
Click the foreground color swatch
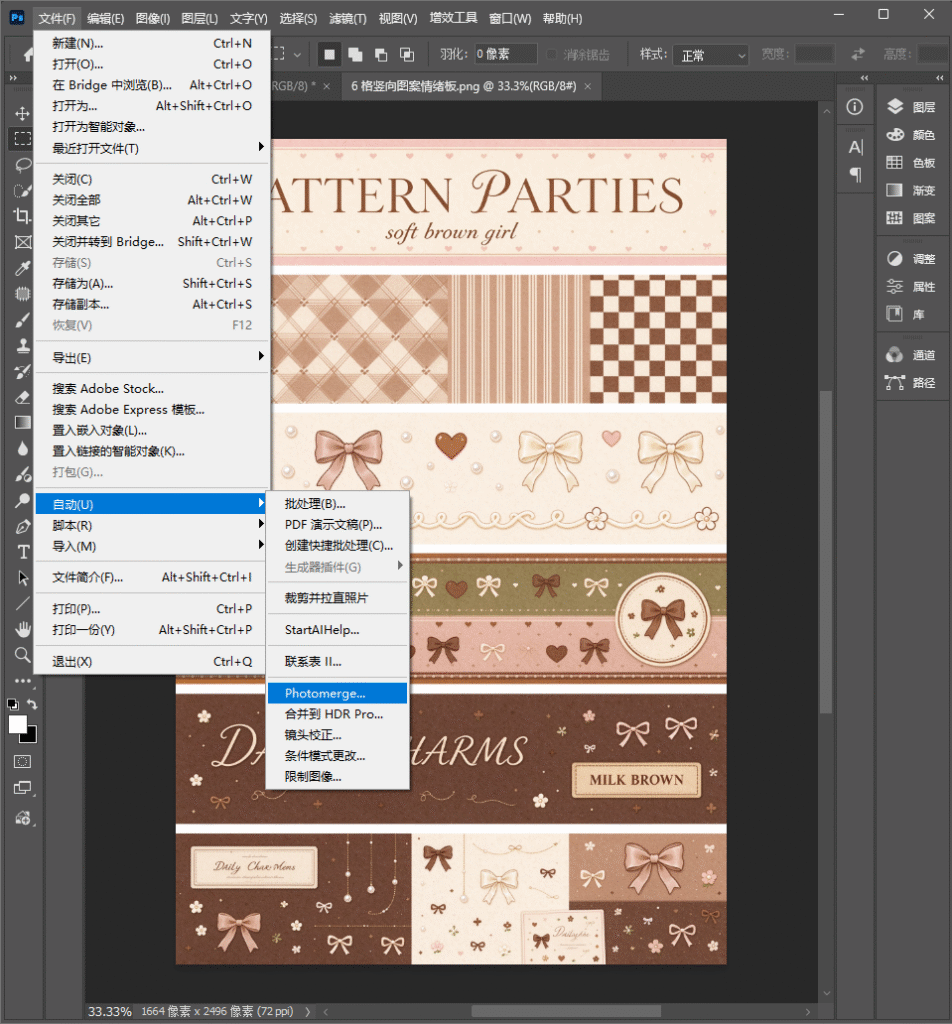[x=17, y=724]
